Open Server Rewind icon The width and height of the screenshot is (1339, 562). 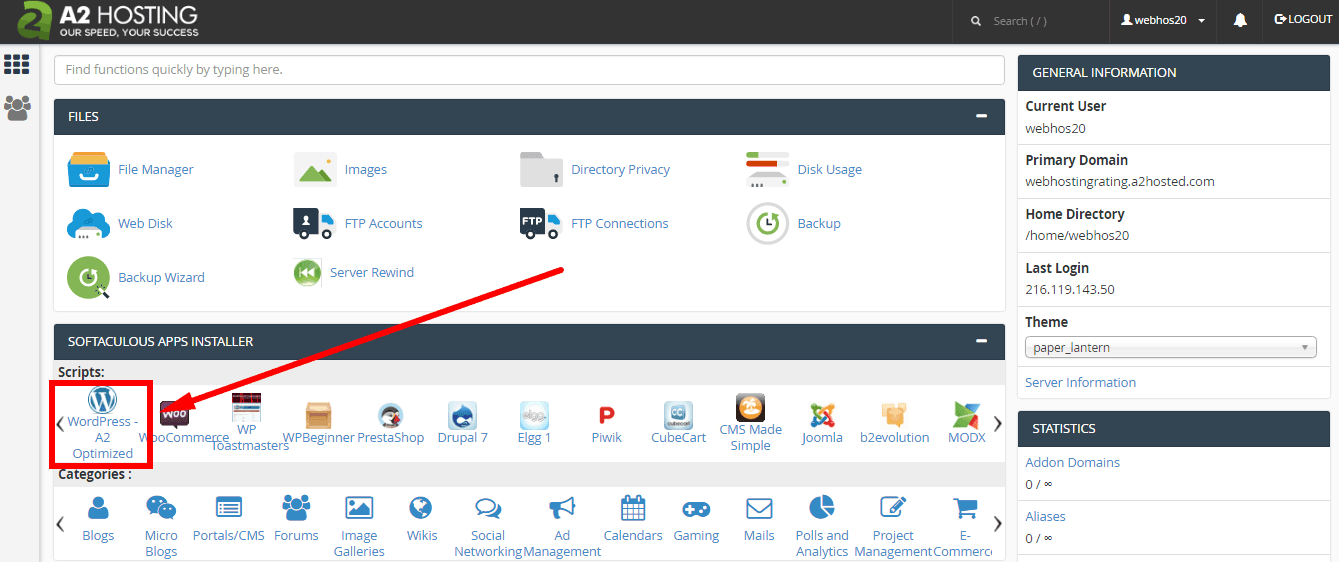[308, 272]
